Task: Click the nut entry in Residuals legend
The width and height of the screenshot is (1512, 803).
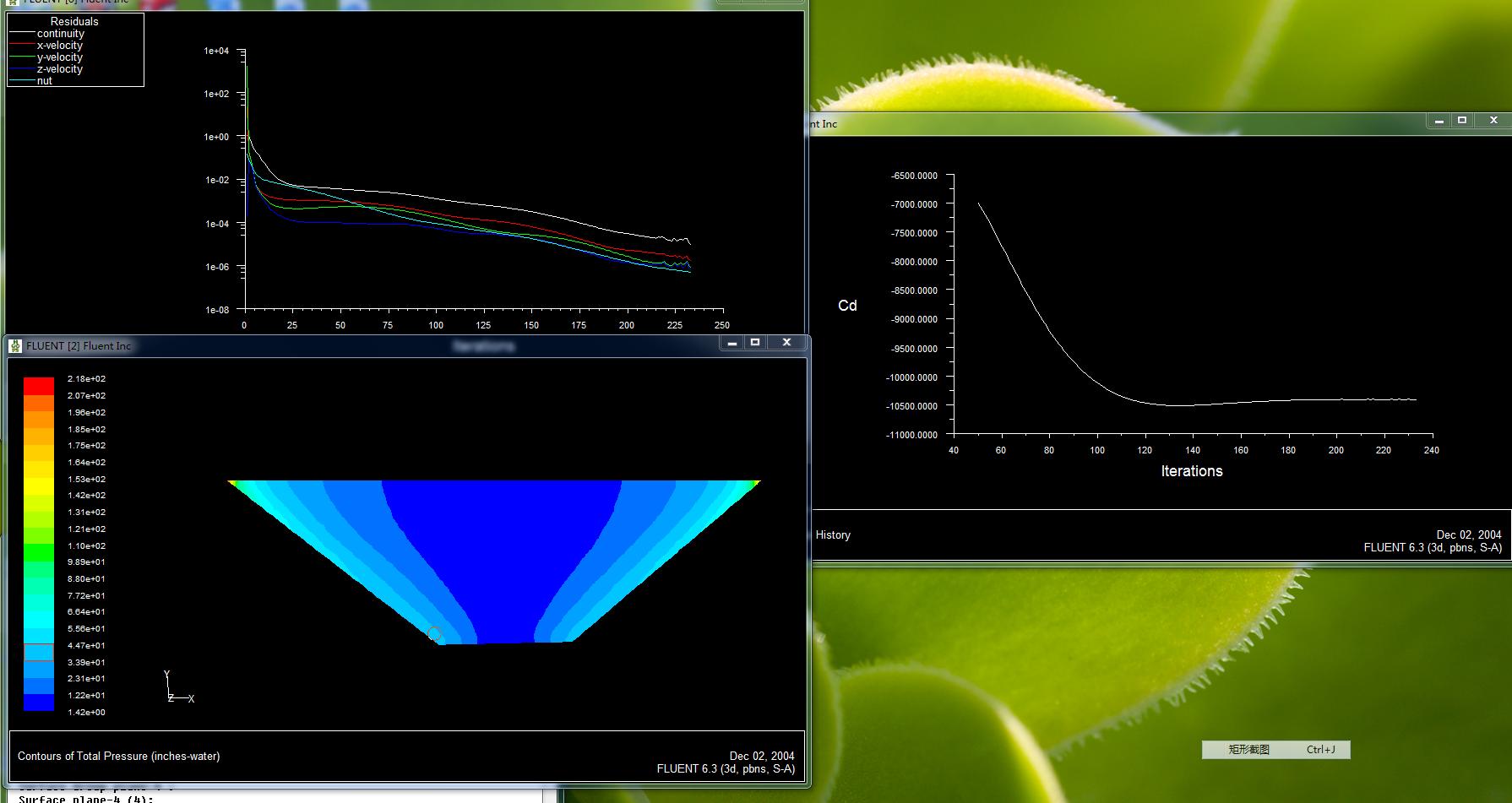Action: pyautogui.click(x=44, y=81)
